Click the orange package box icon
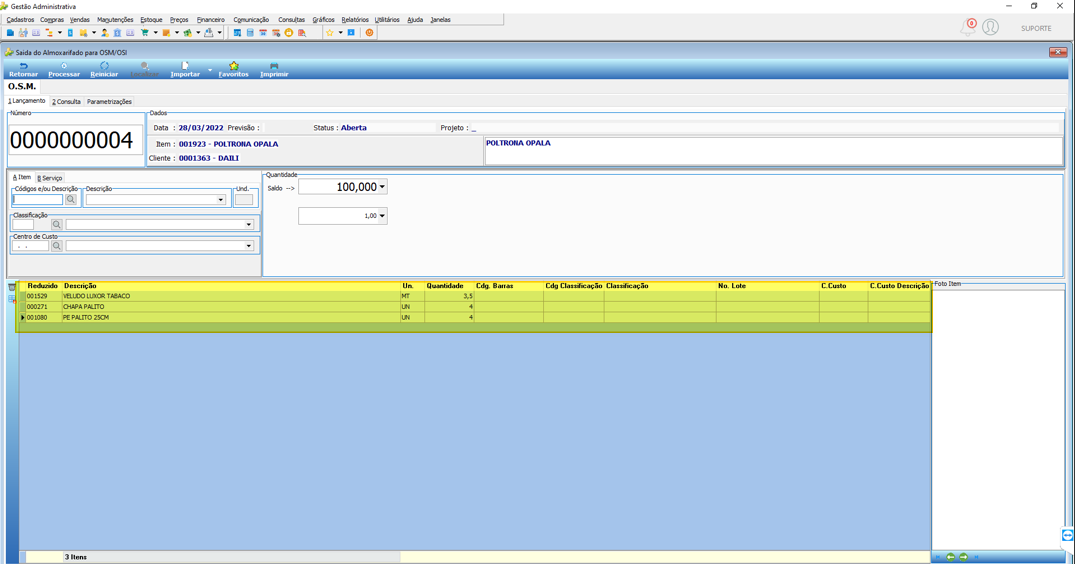1075x564 pixels. click(x=166, y=33)
